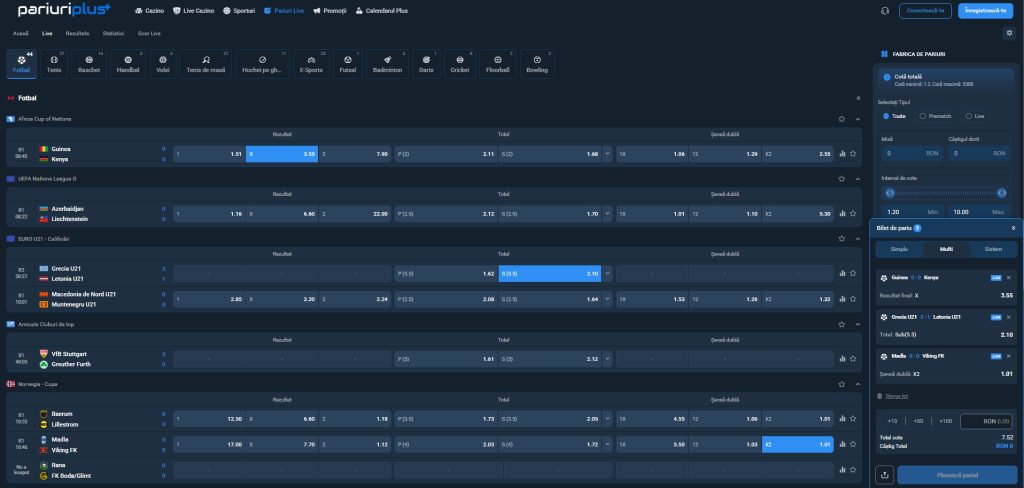1024x488 pixels.
Task: Favorite the UEFA Nations League D league
Action: [x=842, y=178]
